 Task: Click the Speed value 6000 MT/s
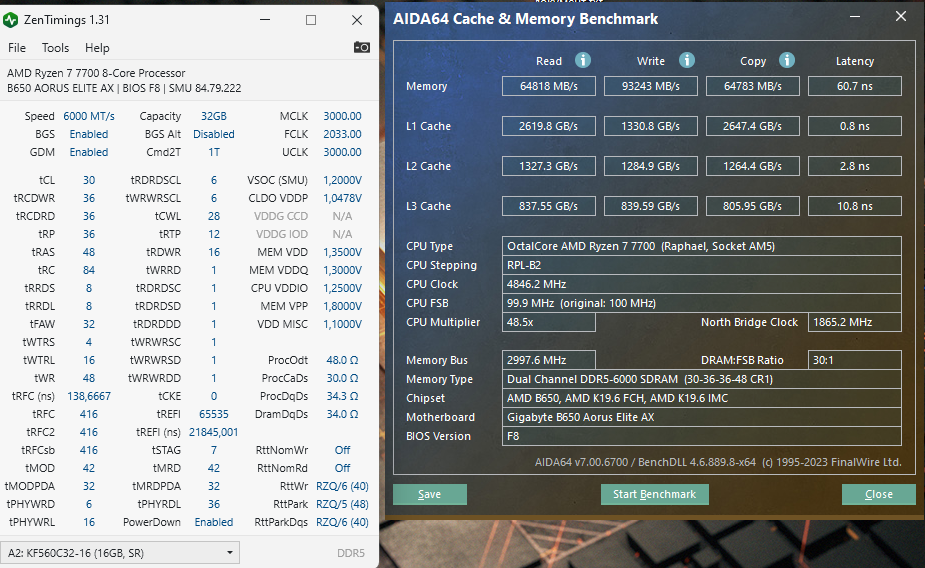coord(89,116)
